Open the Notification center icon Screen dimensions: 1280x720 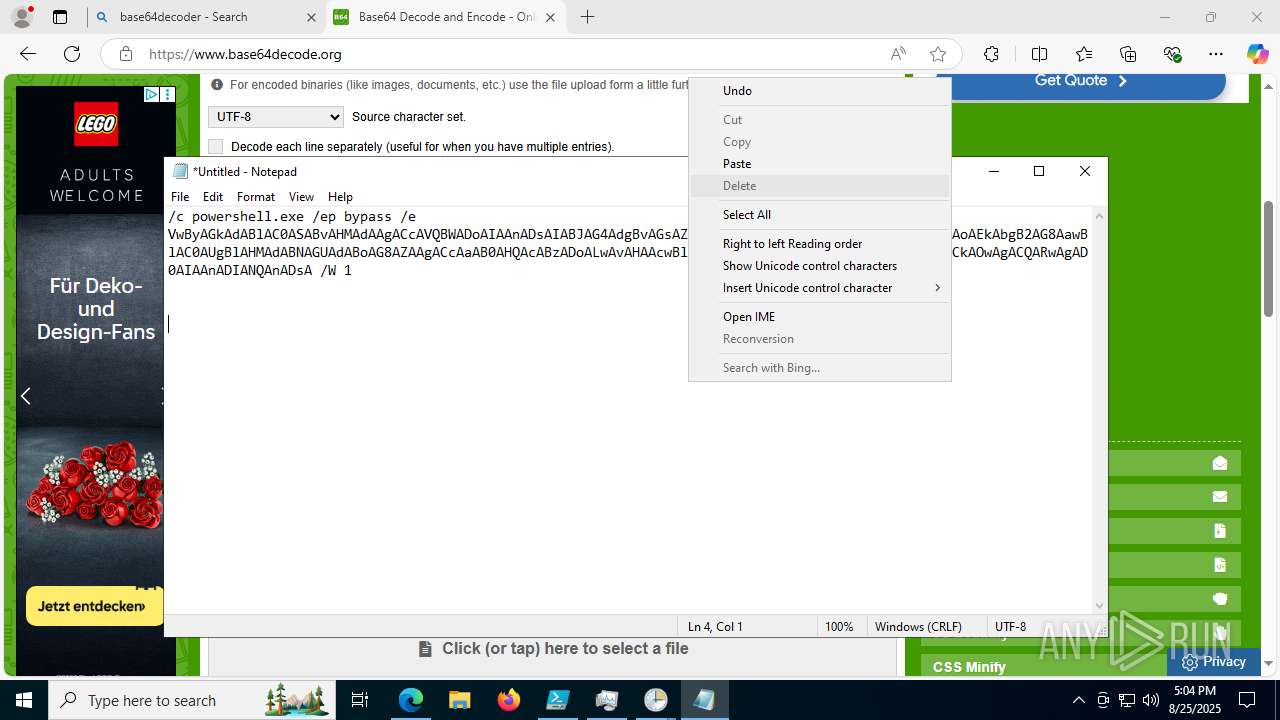1247,700
